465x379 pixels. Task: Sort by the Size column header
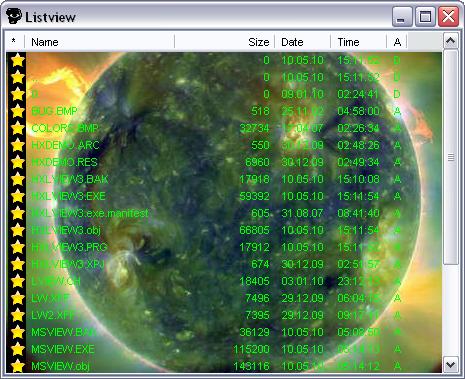click(225, 42)
